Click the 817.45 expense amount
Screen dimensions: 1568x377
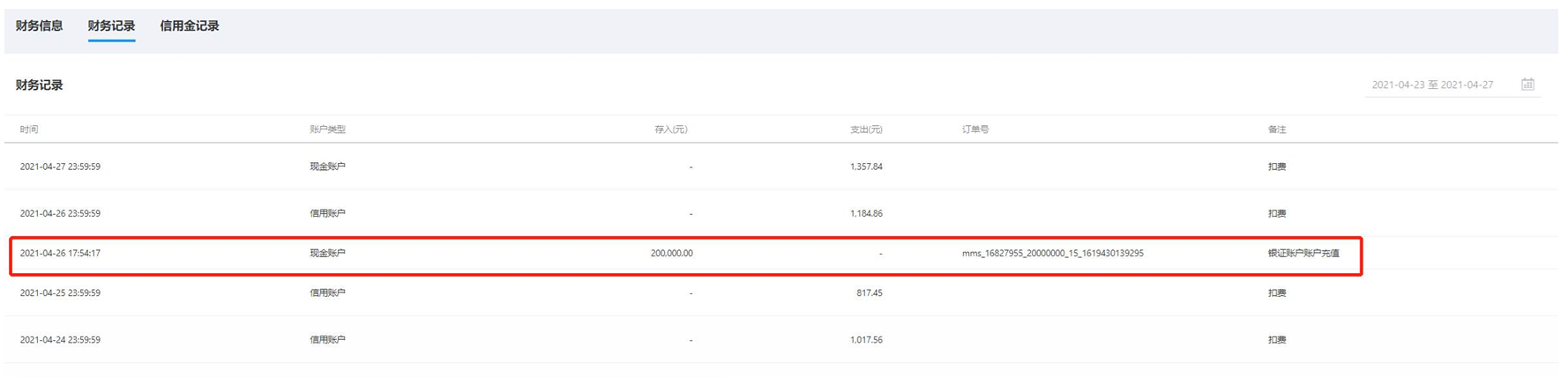pyautogui.click(x=869, y=293)
